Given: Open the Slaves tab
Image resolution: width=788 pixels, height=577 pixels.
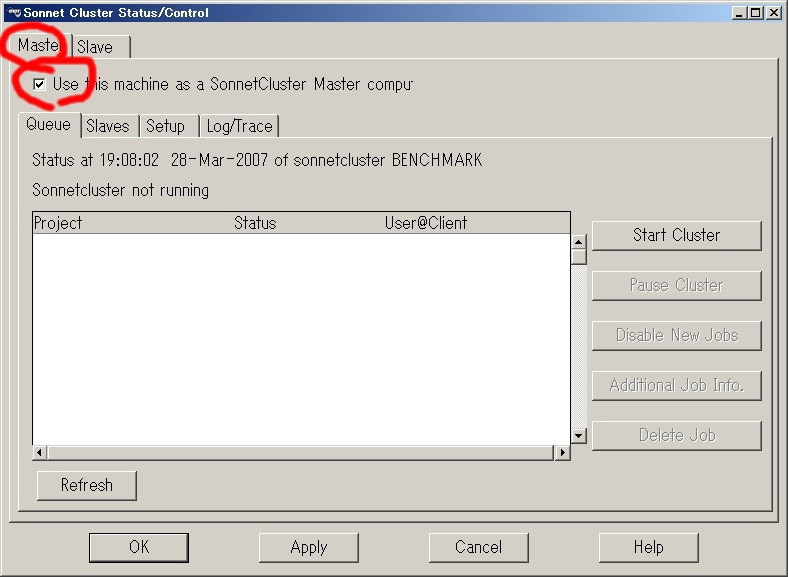Looking at the screenshot, I should 108,126.
